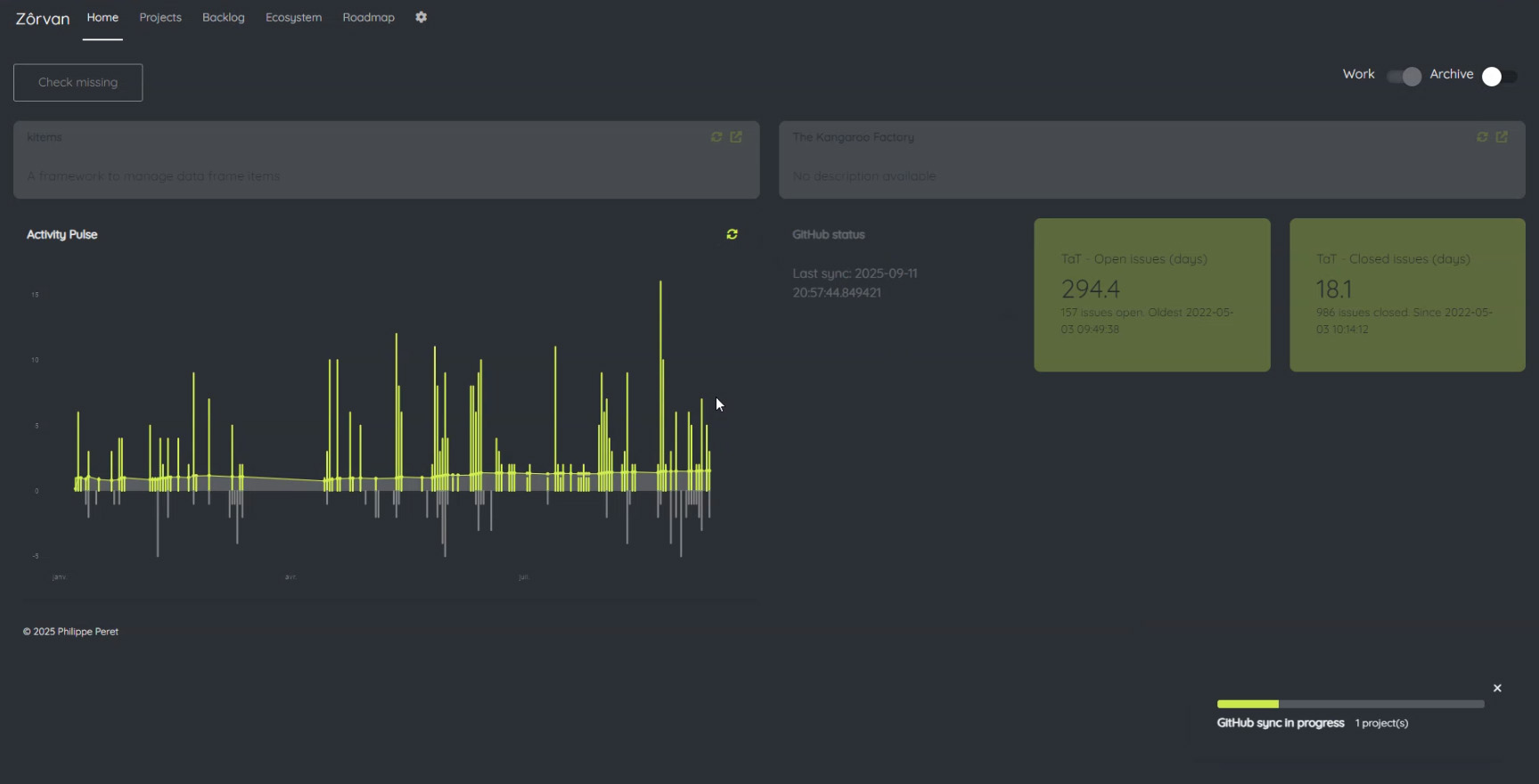Open the Ecosystem page

tap(293, 18)
